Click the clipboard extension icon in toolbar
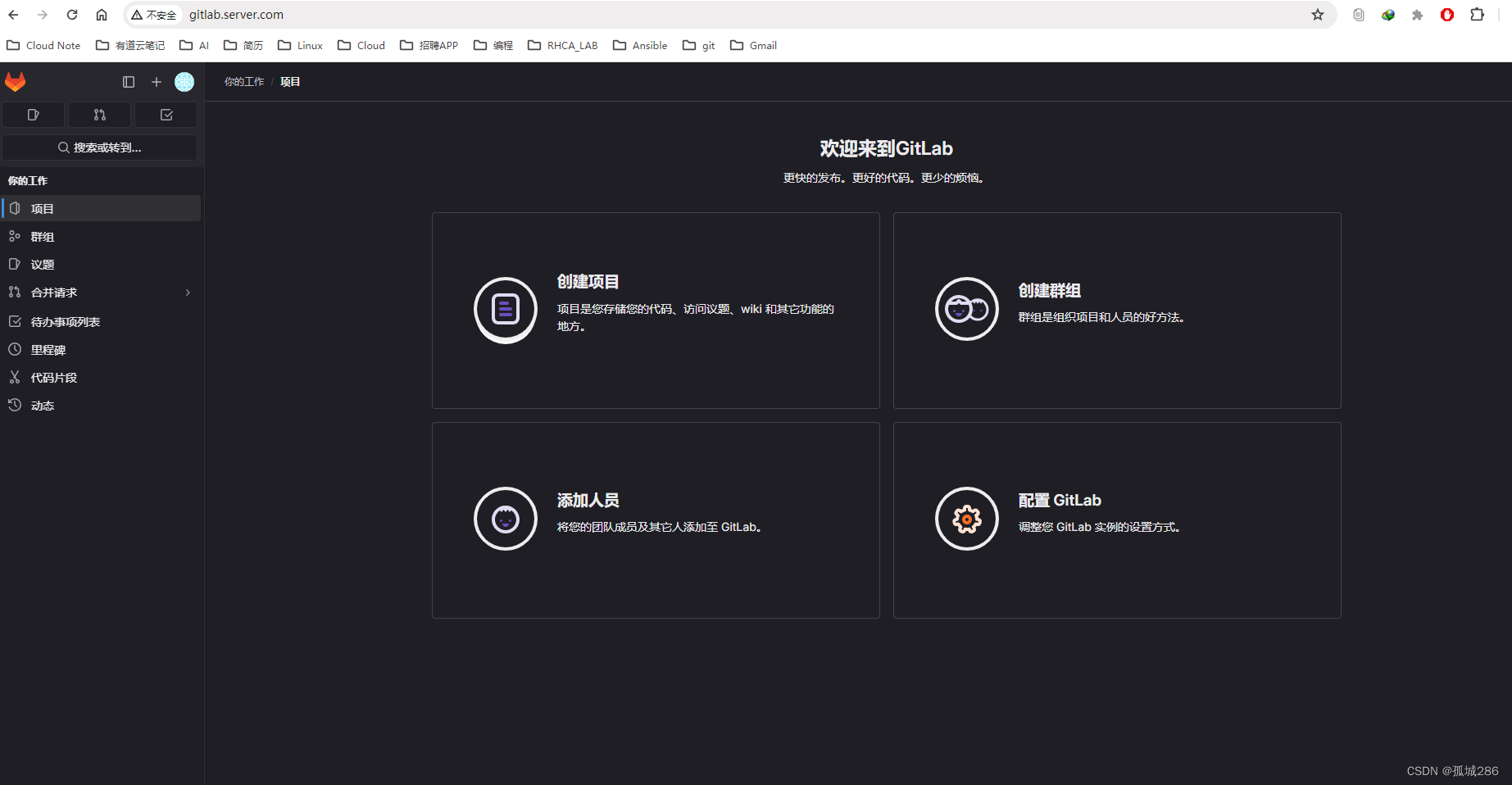 pyautogui.click(x=1359, y=15)
